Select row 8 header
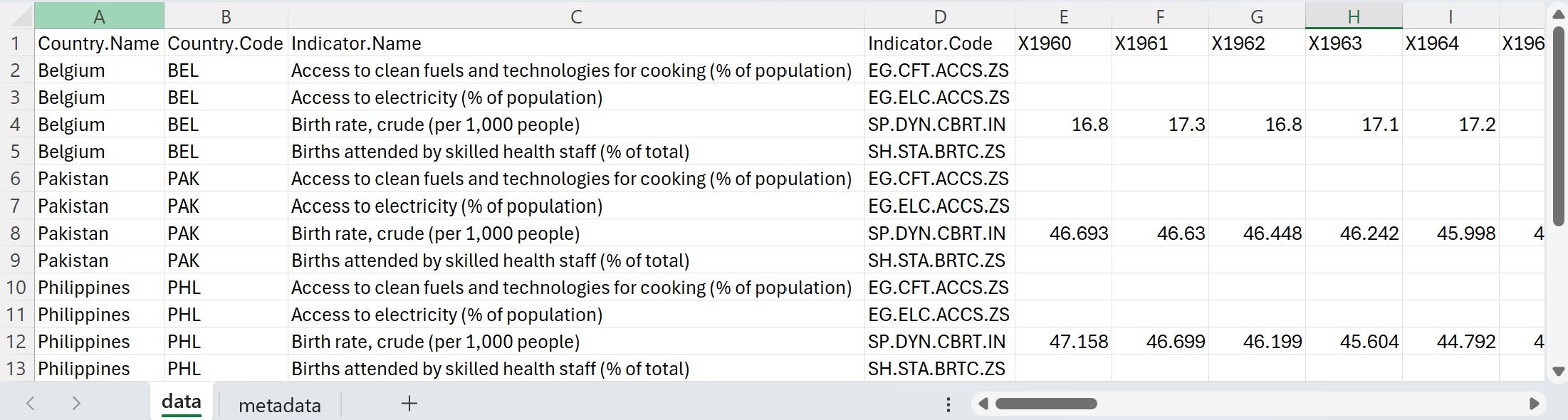1568x420 pixels. (x=16, y=233)
